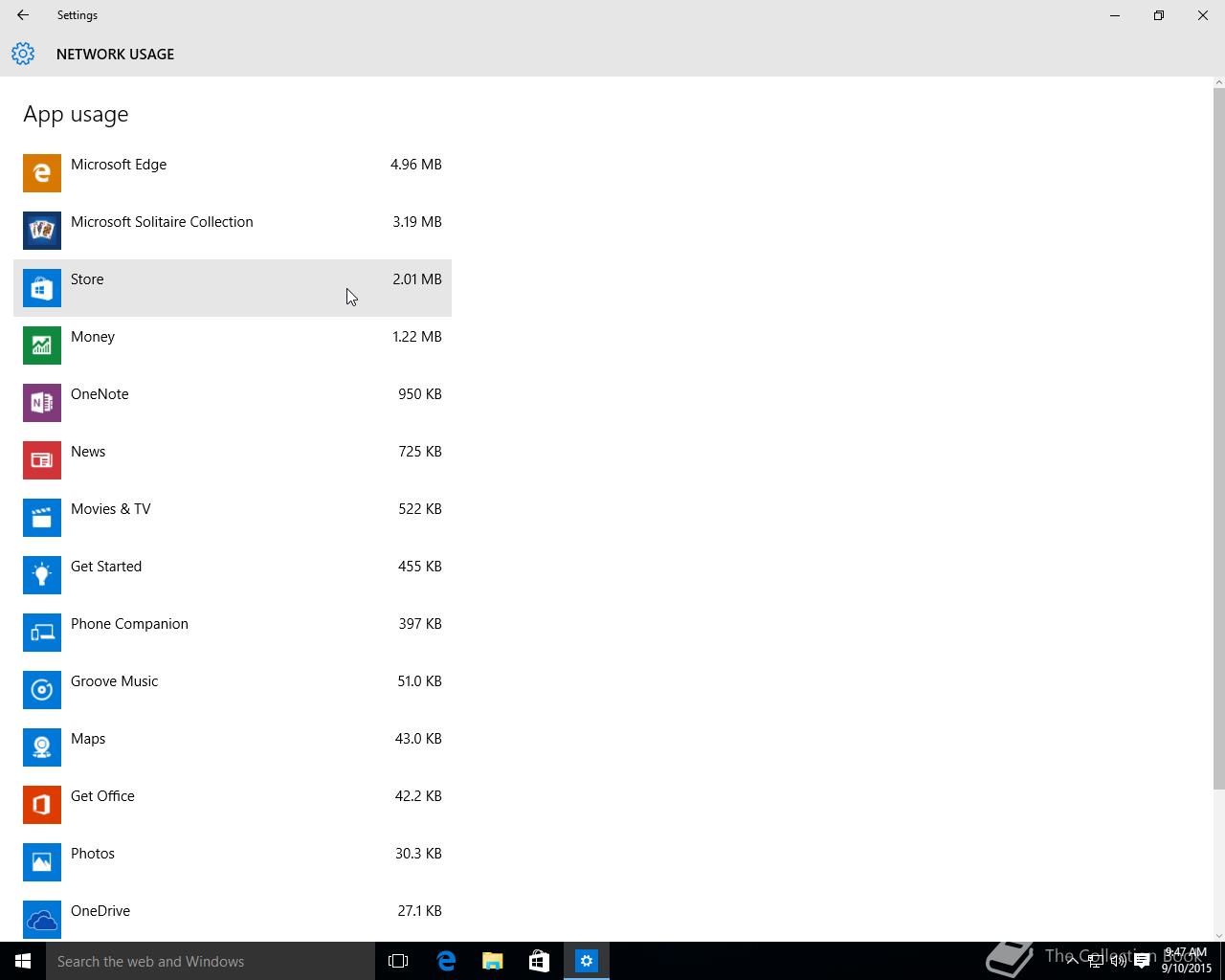Screen dimensions: 1225x980
Task: Open File Explorer from the taskbar
Action: pyautogui.click(x=493, y=961)
